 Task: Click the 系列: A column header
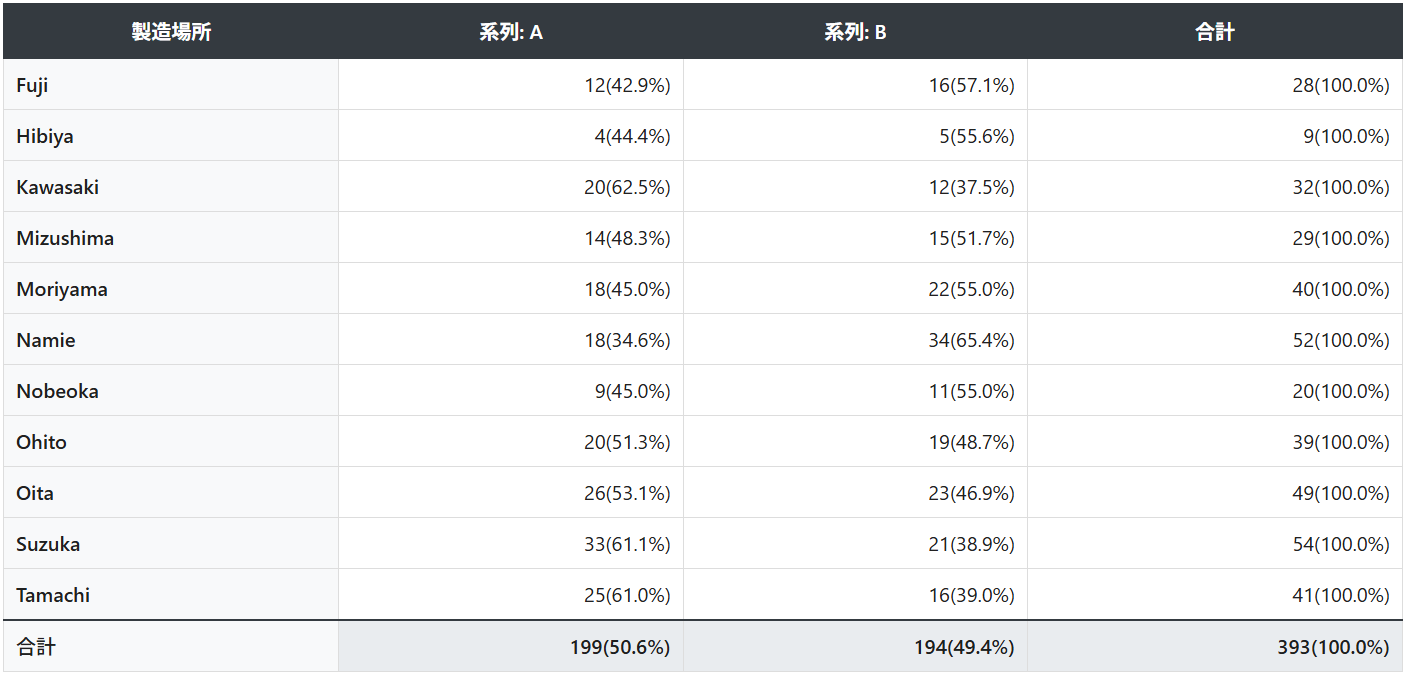510,32
